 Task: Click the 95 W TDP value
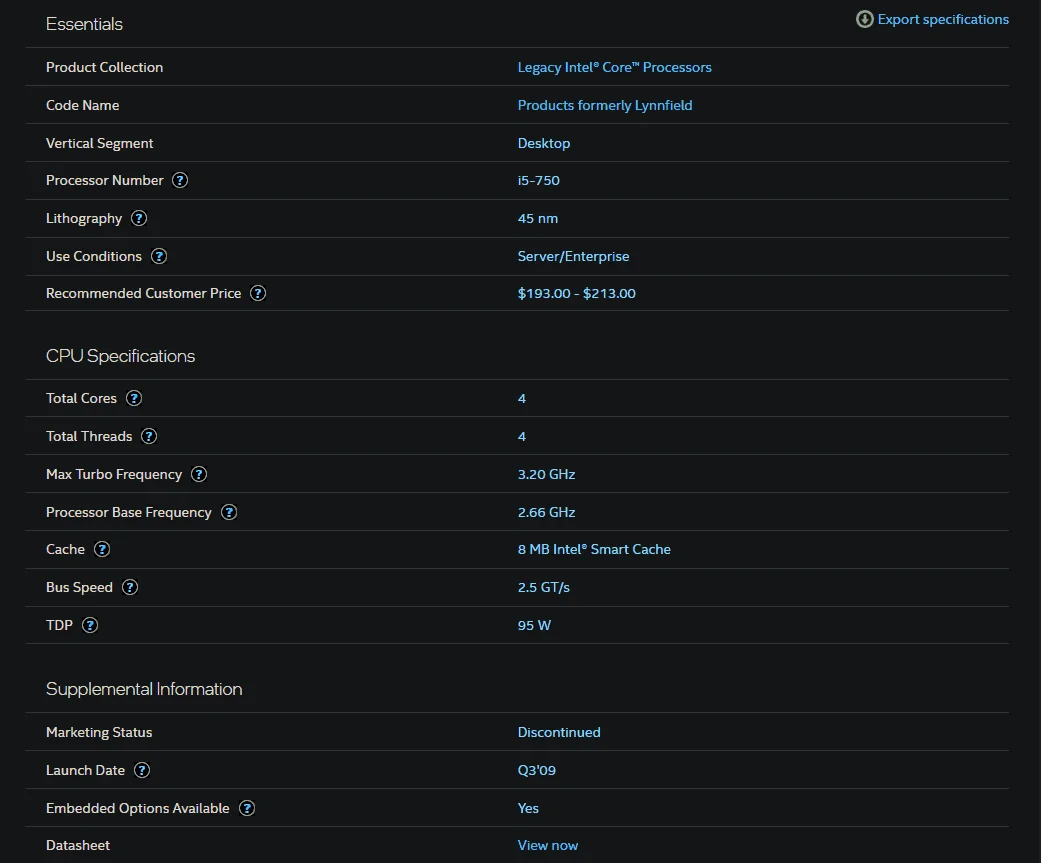pyautogui.click(x=534, y=625)
